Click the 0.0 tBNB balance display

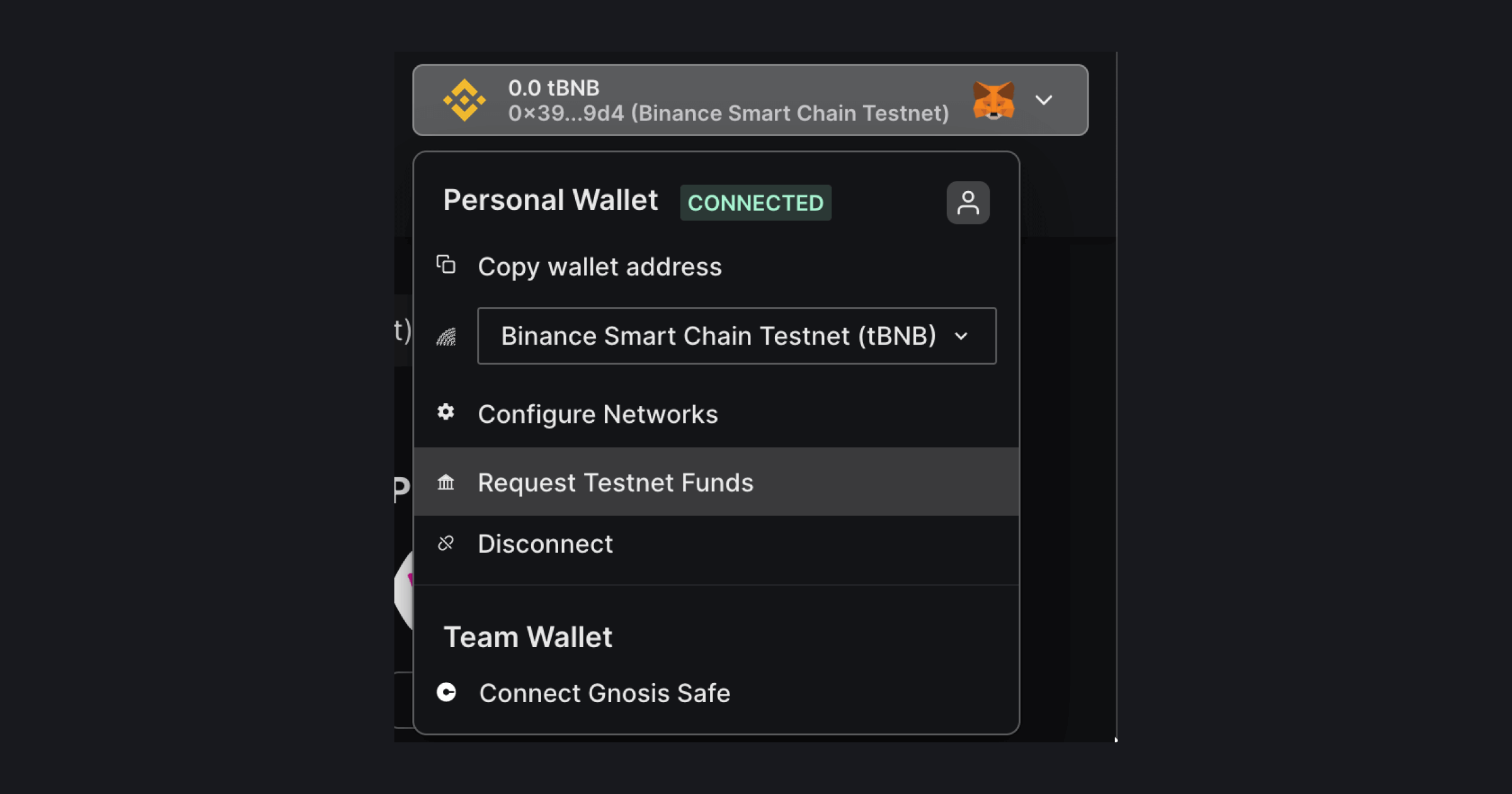click(x=554, y=88)
